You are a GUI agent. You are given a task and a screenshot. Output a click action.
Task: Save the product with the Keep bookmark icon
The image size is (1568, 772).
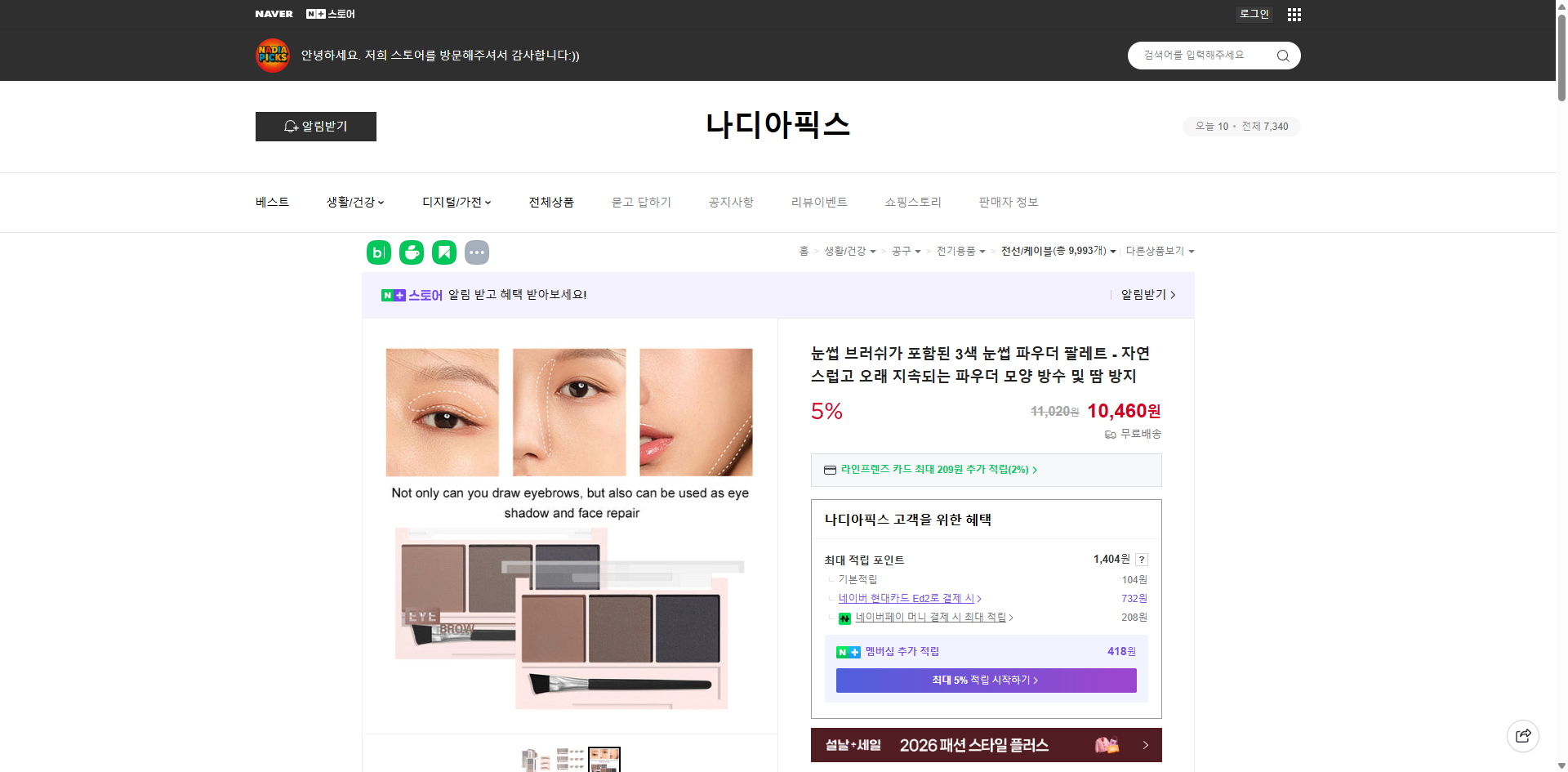click(443, 252)
